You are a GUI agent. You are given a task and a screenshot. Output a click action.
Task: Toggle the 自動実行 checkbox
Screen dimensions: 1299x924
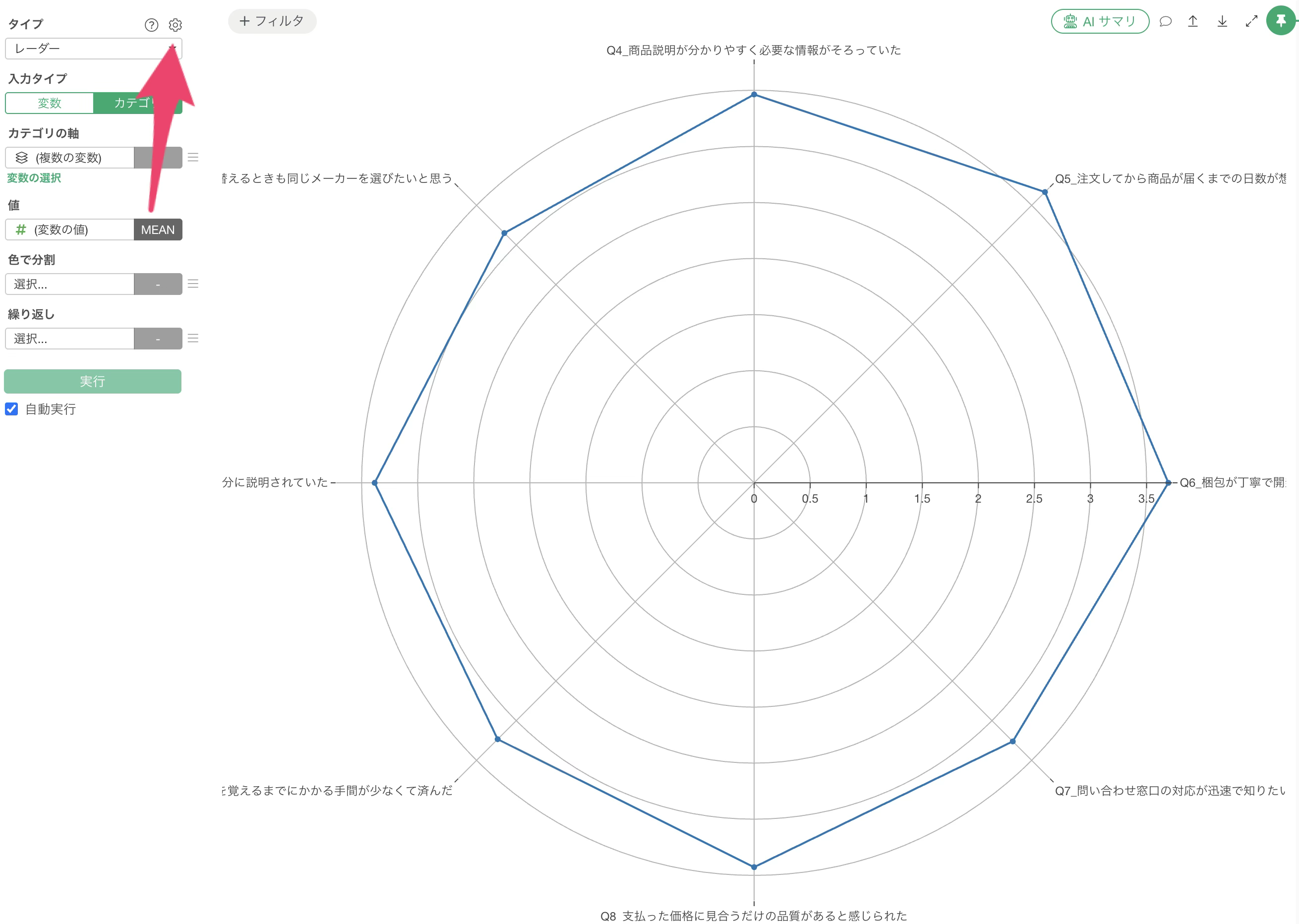pos(11,408)
